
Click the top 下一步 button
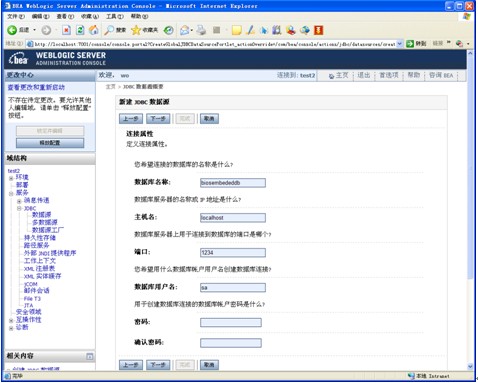coord(158,119)
